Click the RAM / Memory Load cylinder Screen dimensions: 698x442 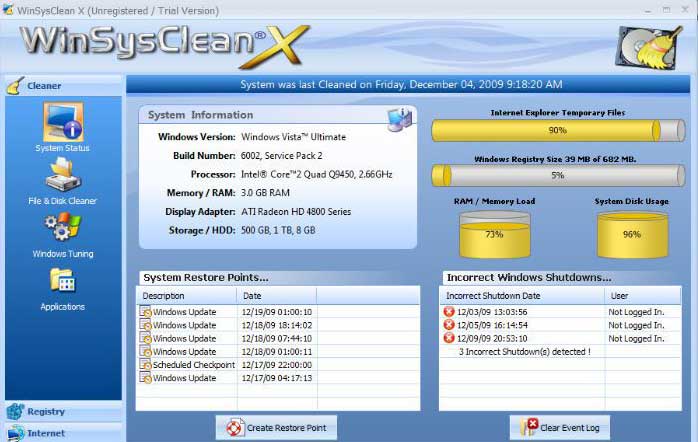(x=494, y=234)
